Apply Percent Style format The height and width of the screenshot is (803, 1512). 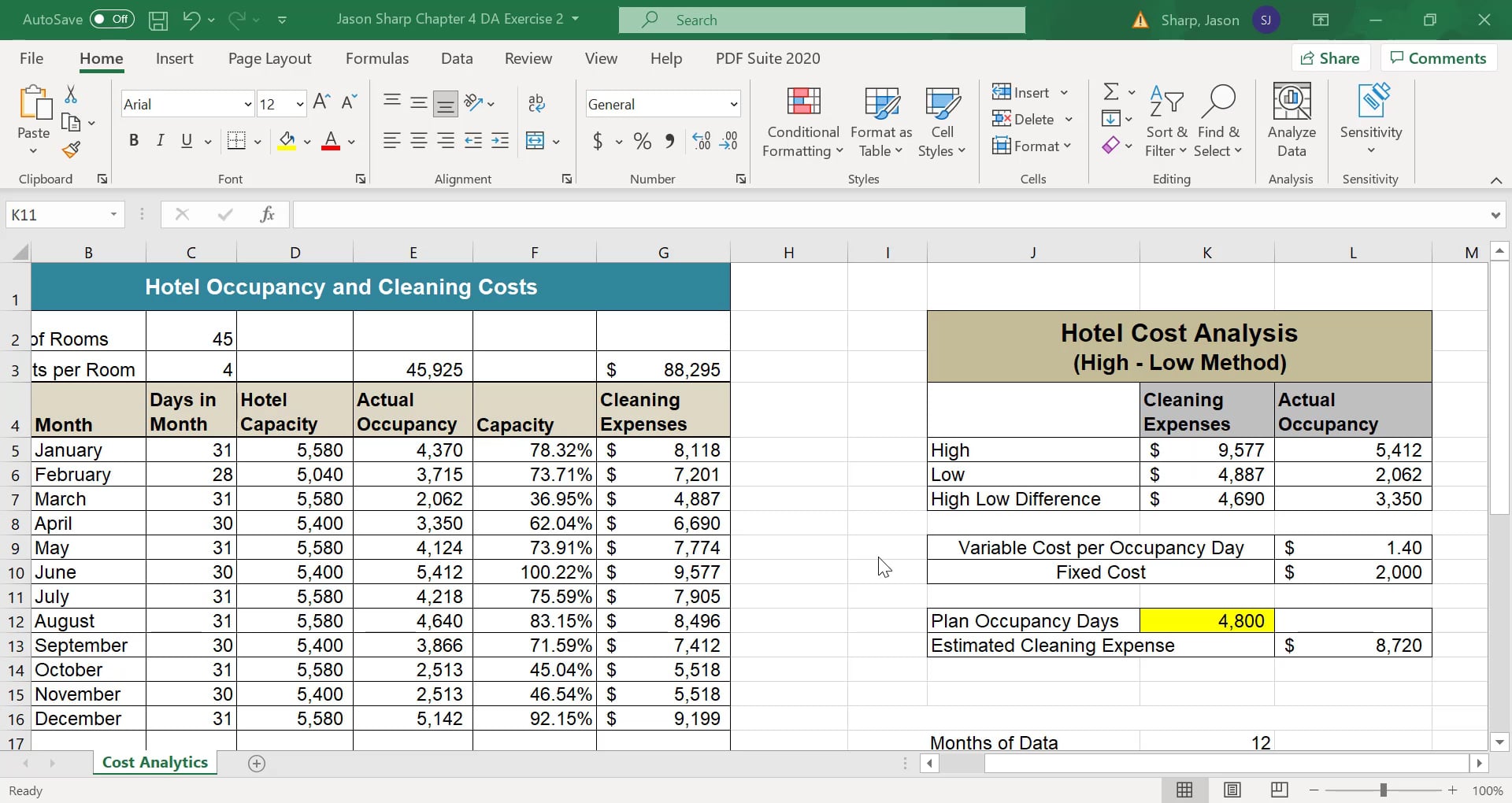[643, 142]
